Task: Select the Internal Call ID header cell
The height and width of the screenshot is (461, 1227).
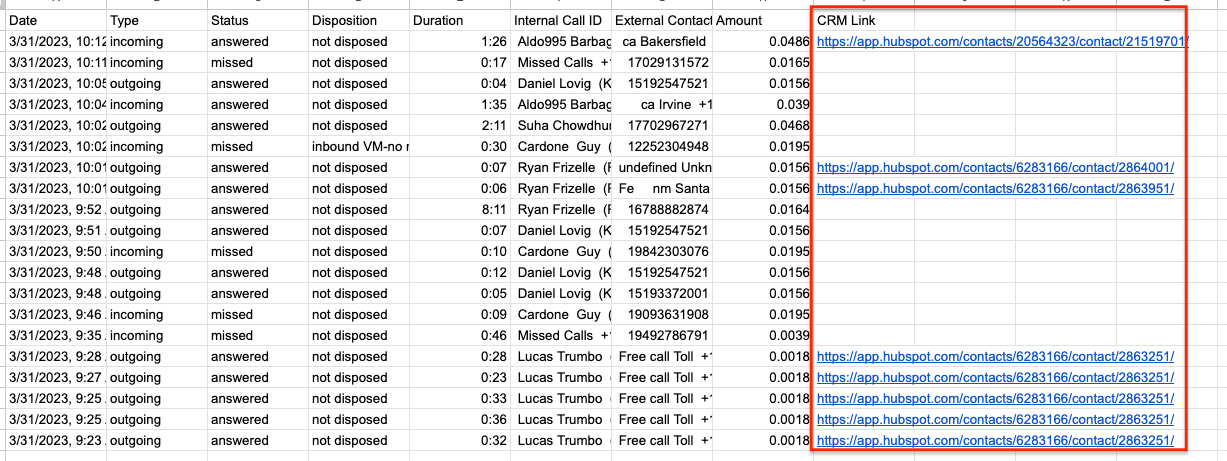Action: click(560, 21)
